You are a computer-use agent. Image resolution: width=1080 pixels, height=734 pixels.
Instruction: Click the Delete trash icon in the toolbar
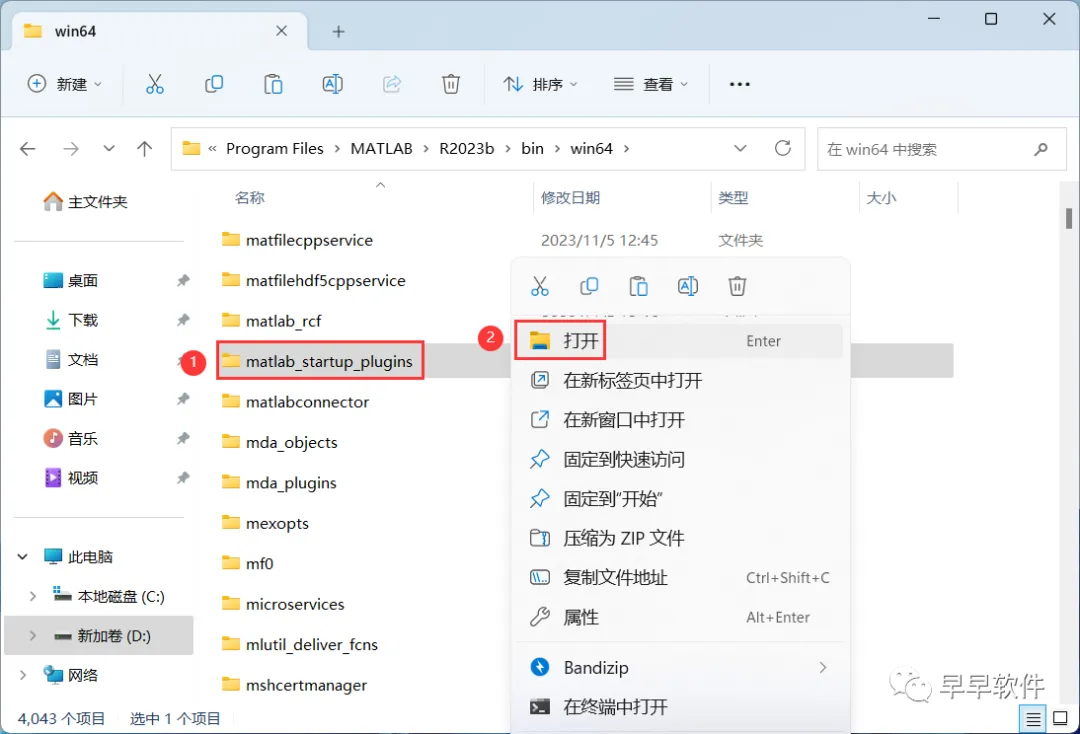(x=450, y=84)
